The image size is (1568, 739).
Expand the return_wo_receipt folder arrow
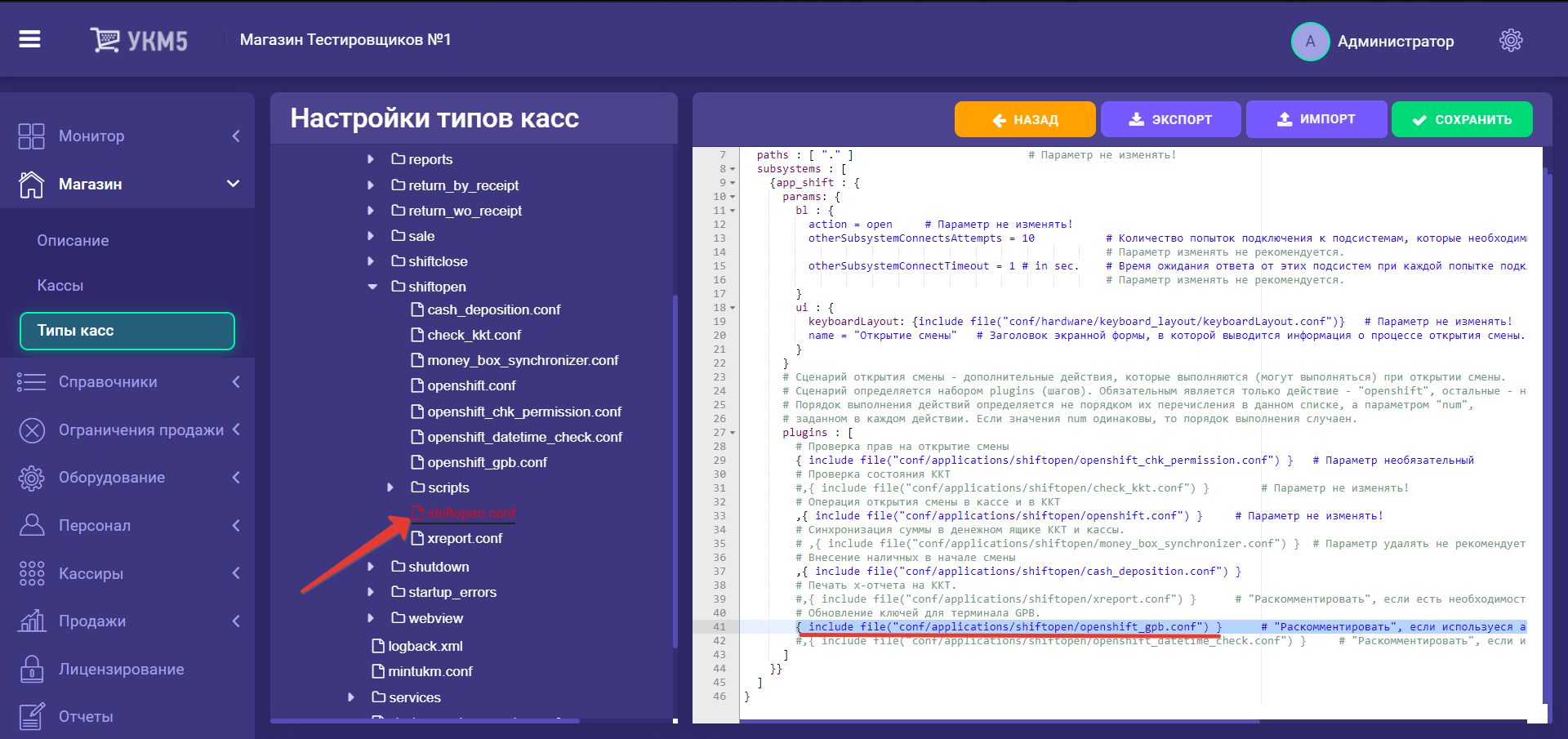(371, 211)
